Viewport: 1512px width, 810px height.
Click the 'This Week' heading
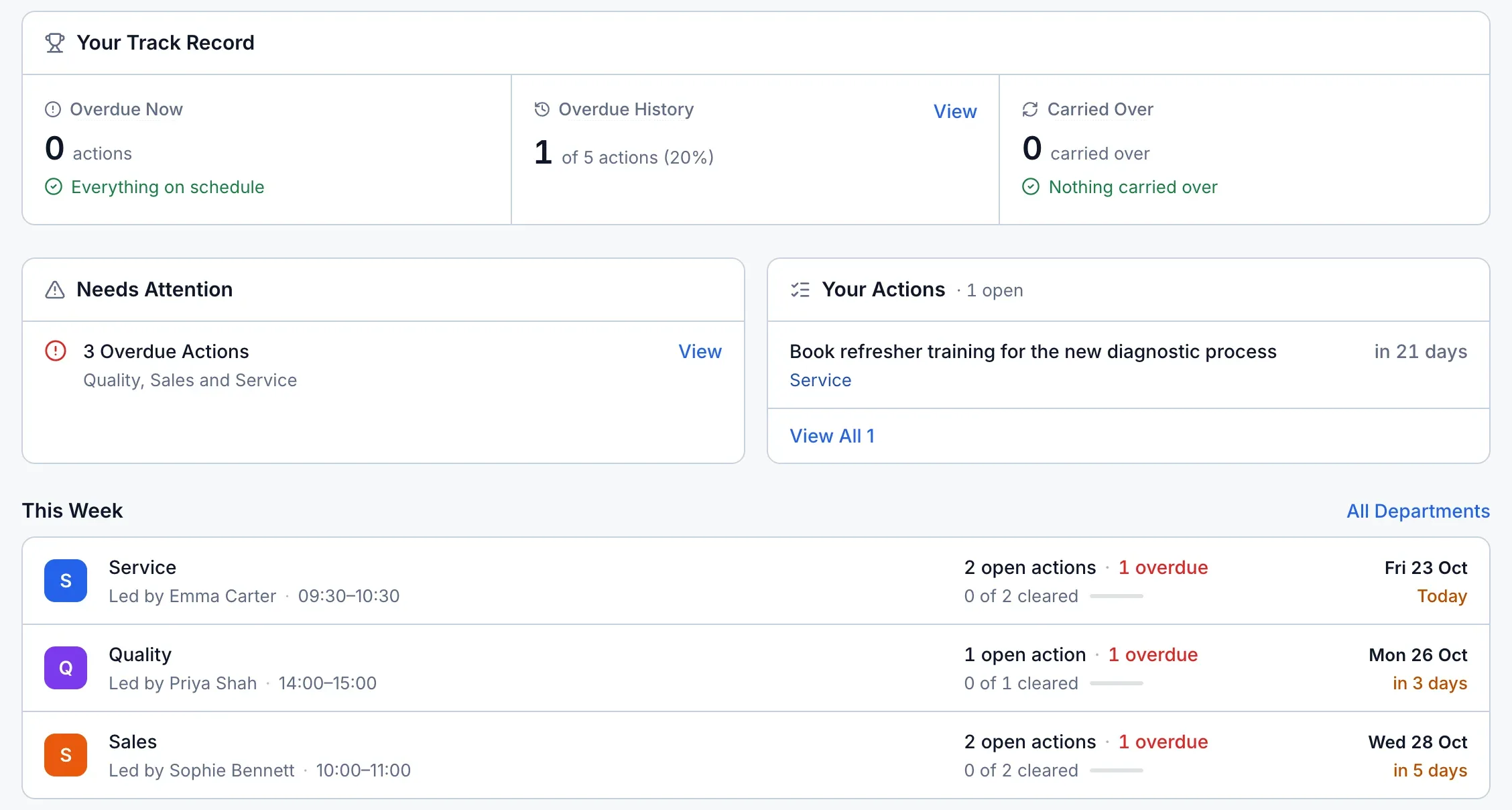(72, 510)
